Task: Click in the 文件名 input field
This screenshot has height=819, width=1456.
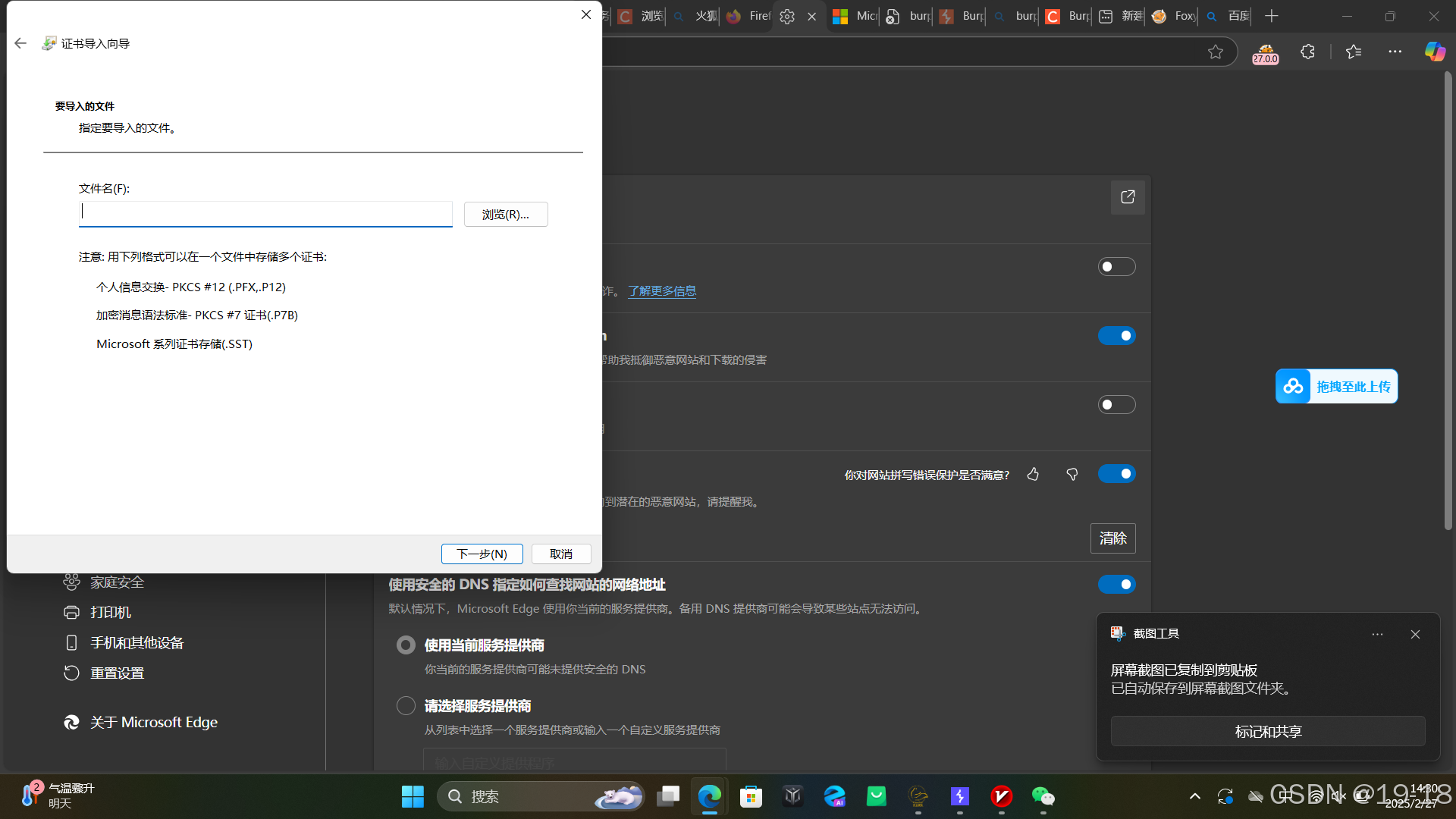Action: point(265,213)
